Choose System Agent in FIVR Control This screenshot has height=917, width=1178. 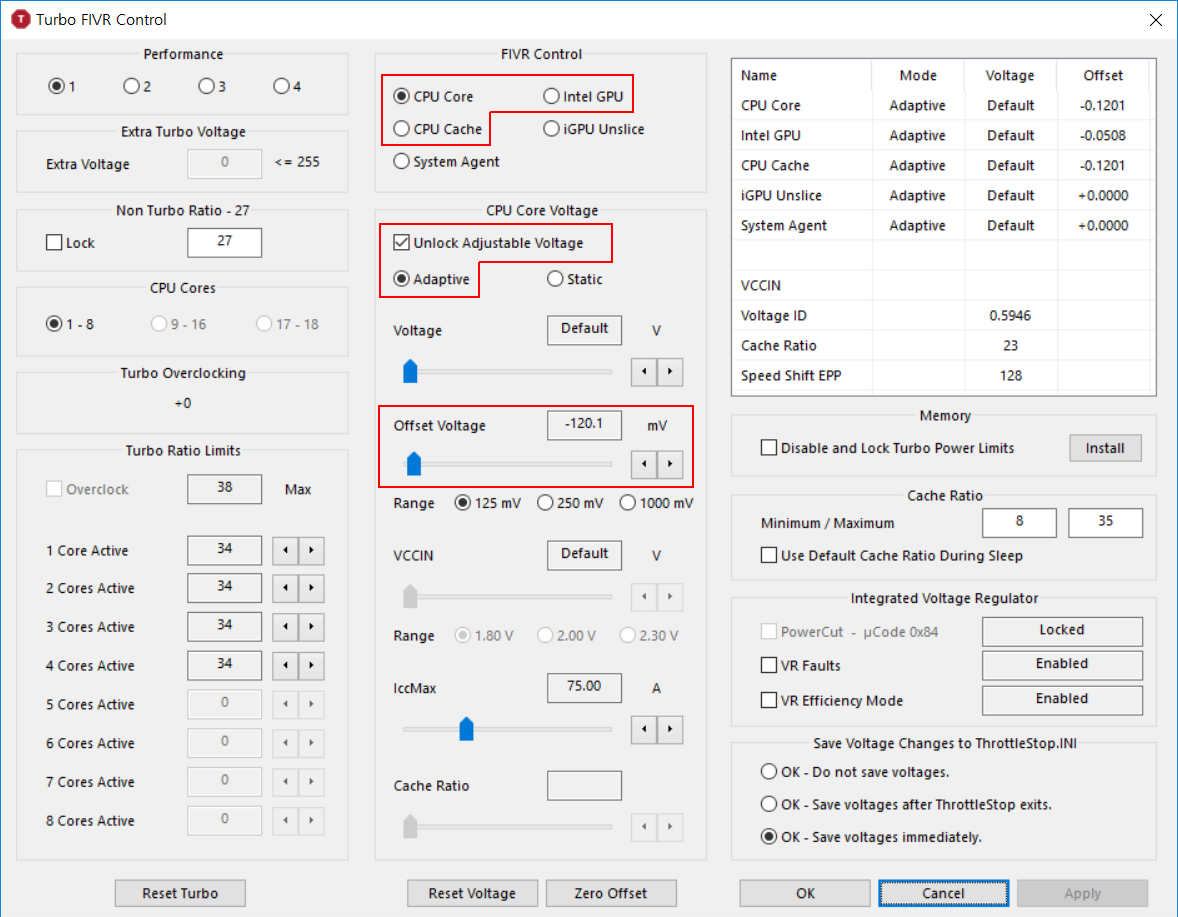click(446, 161)
